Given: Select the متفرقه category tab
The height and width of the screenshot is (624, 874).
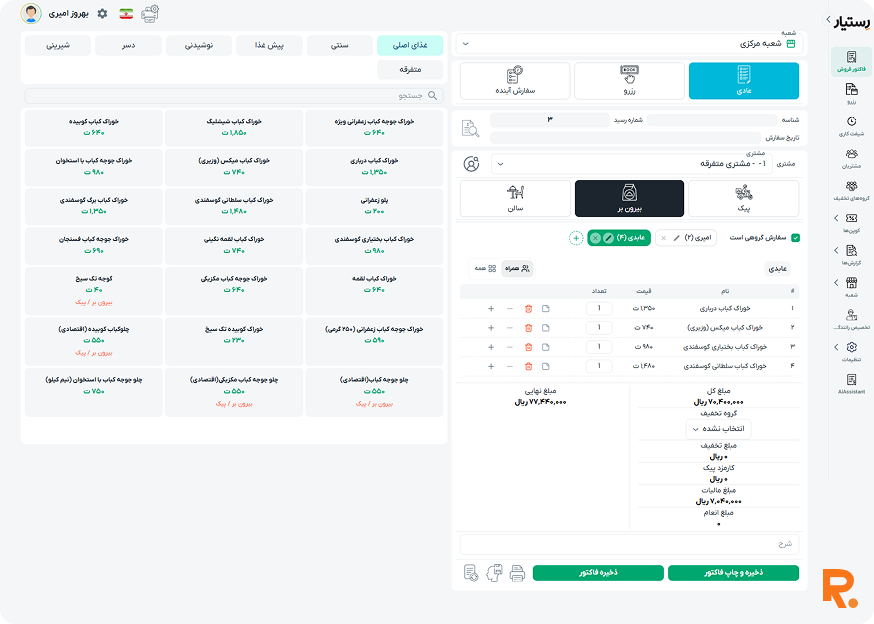Looking at the screenshot, I should tap(410, 70).
